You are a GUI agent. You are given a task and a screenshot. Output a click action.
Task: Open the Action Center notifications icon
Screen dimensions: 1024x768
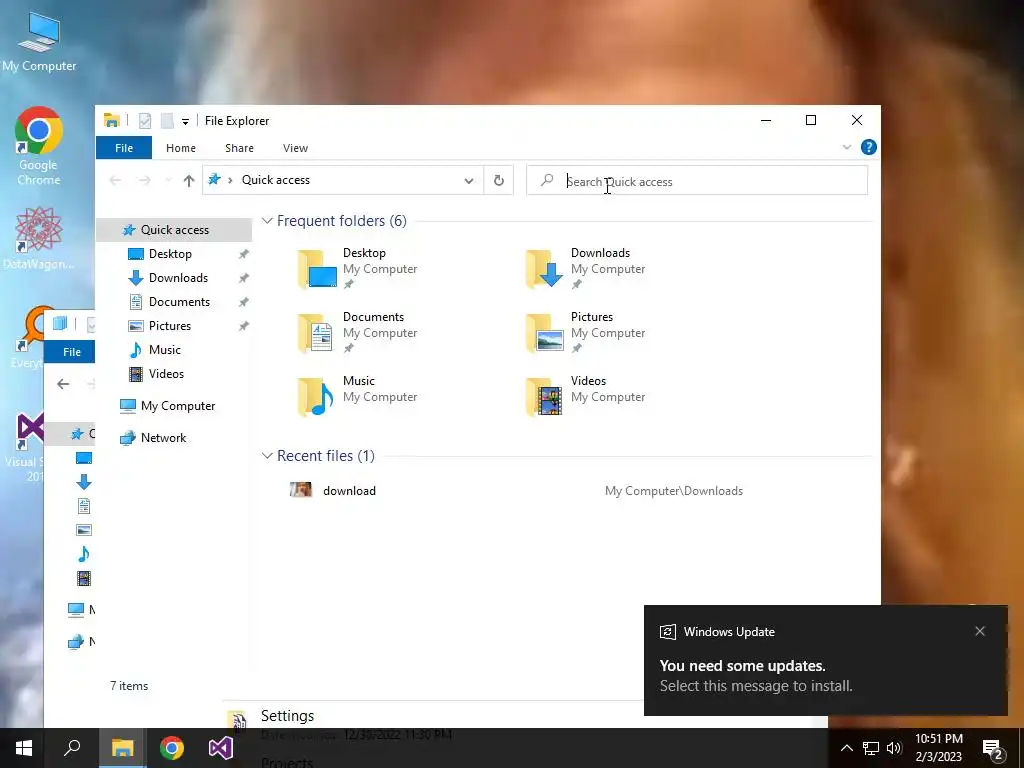993,749
